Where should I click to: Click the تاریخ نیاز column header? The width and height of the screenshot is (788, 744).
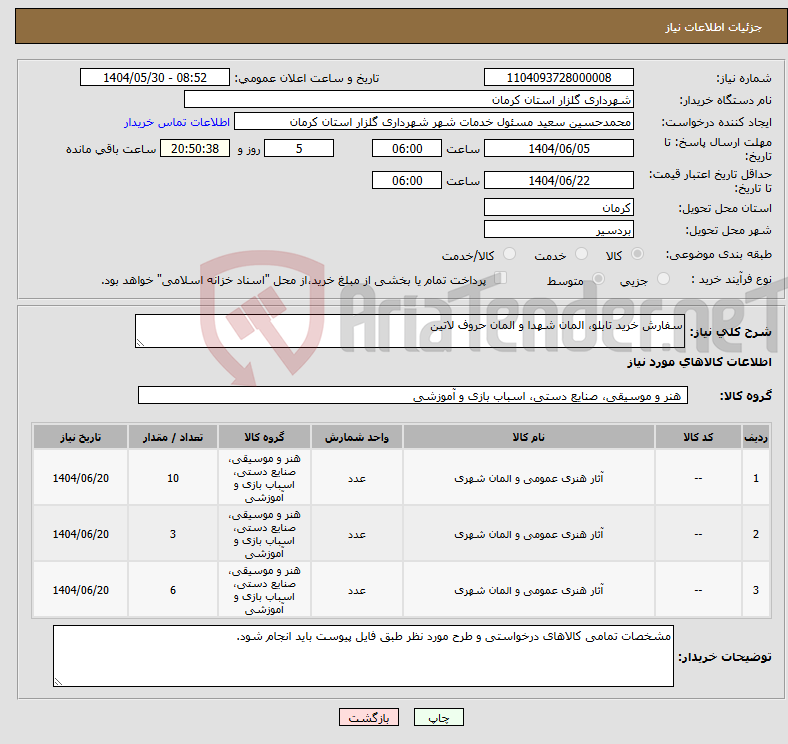(x=80, y=437)
